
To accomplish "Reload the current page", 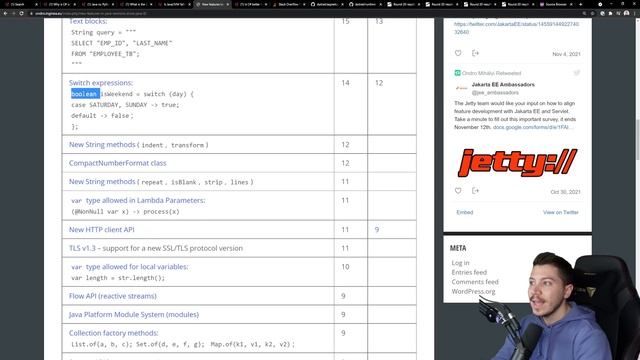I will pos(21,13).
